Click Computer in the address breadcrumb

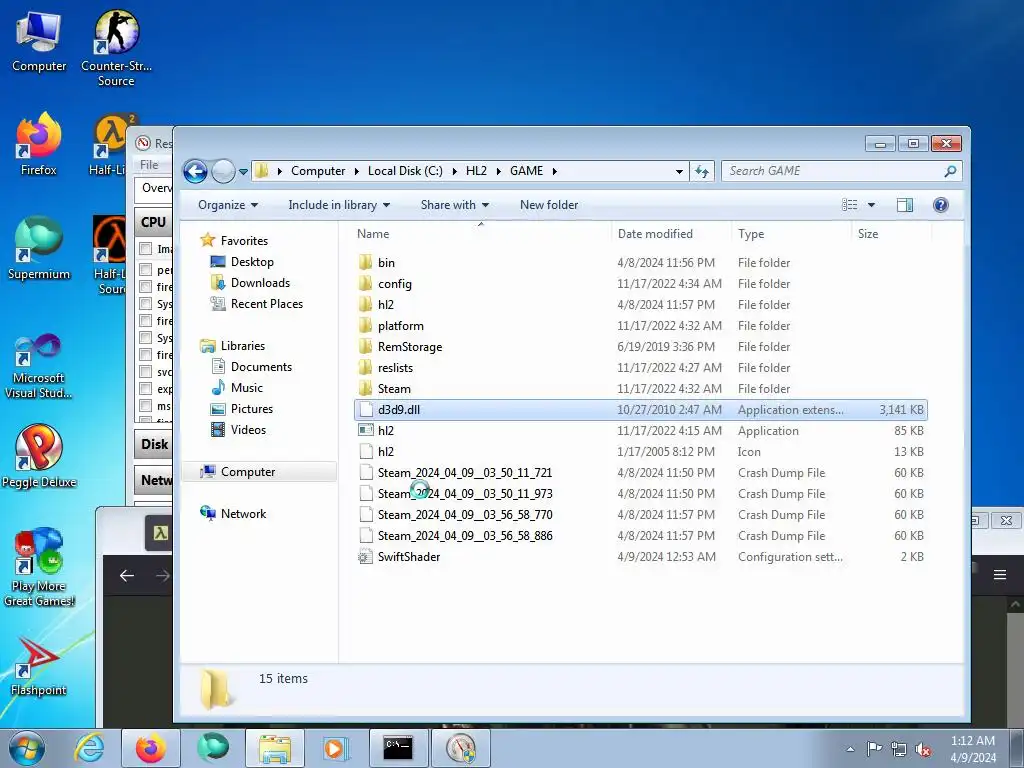click(x=317, y=171)
